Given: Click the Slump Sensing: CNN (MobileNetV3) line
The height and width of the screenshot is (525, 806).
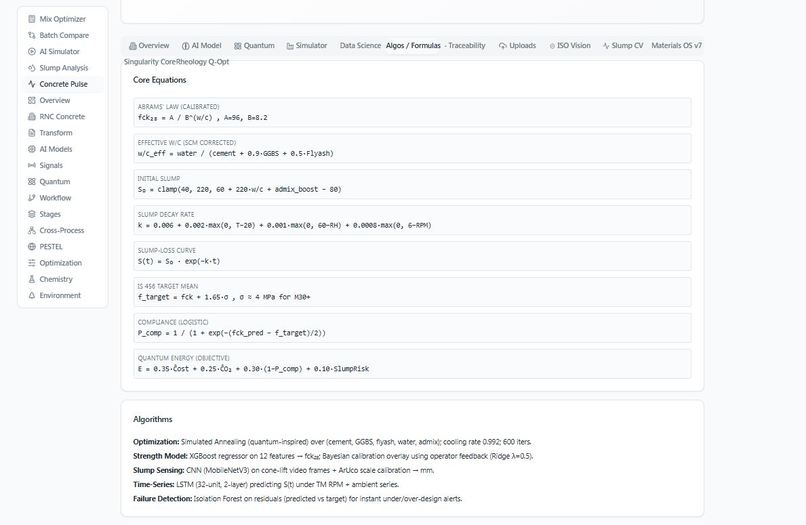Looking at the screenshot, I should (x=284, y=470).
